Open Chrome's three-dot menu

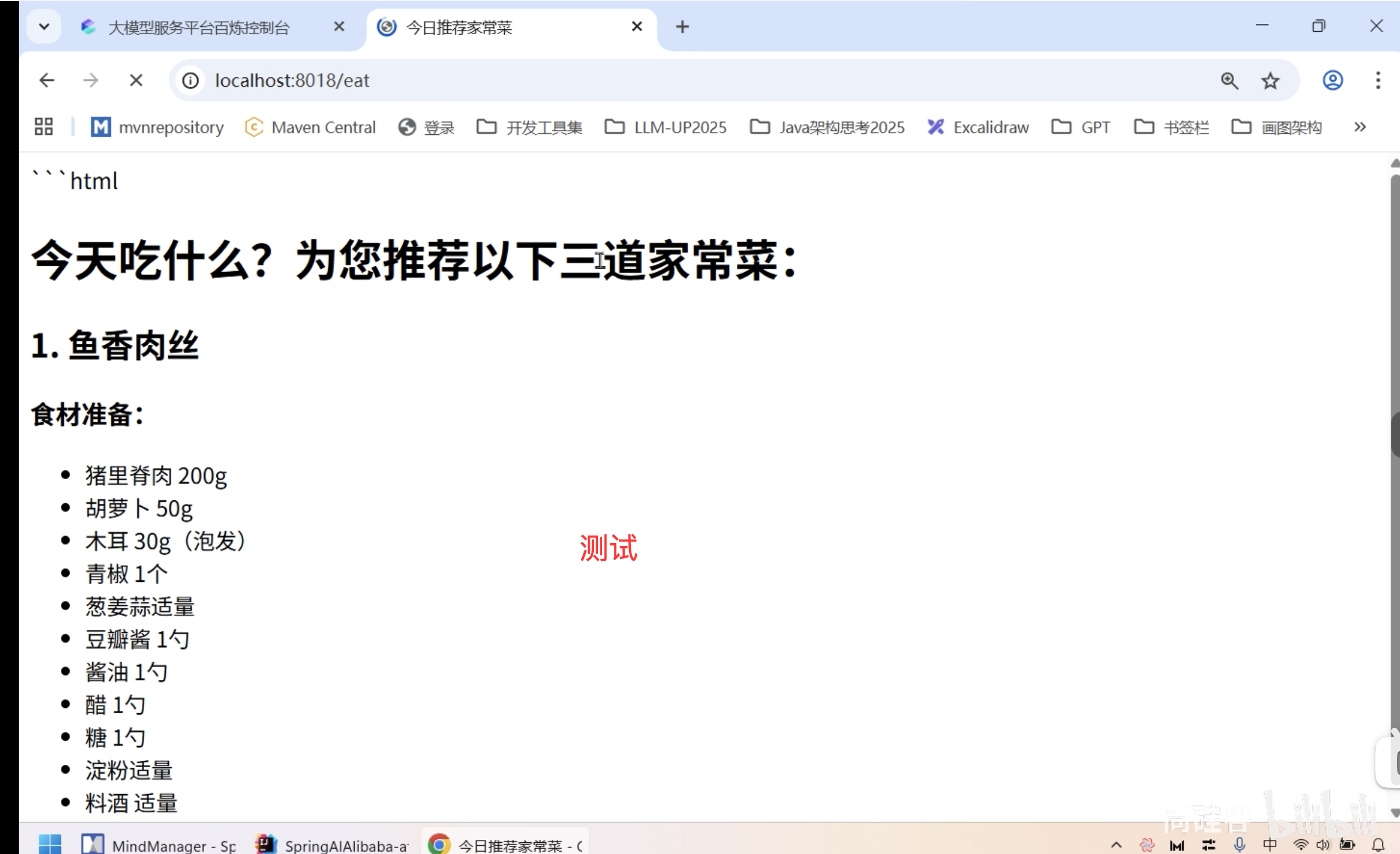click(x=1378, y=80)
